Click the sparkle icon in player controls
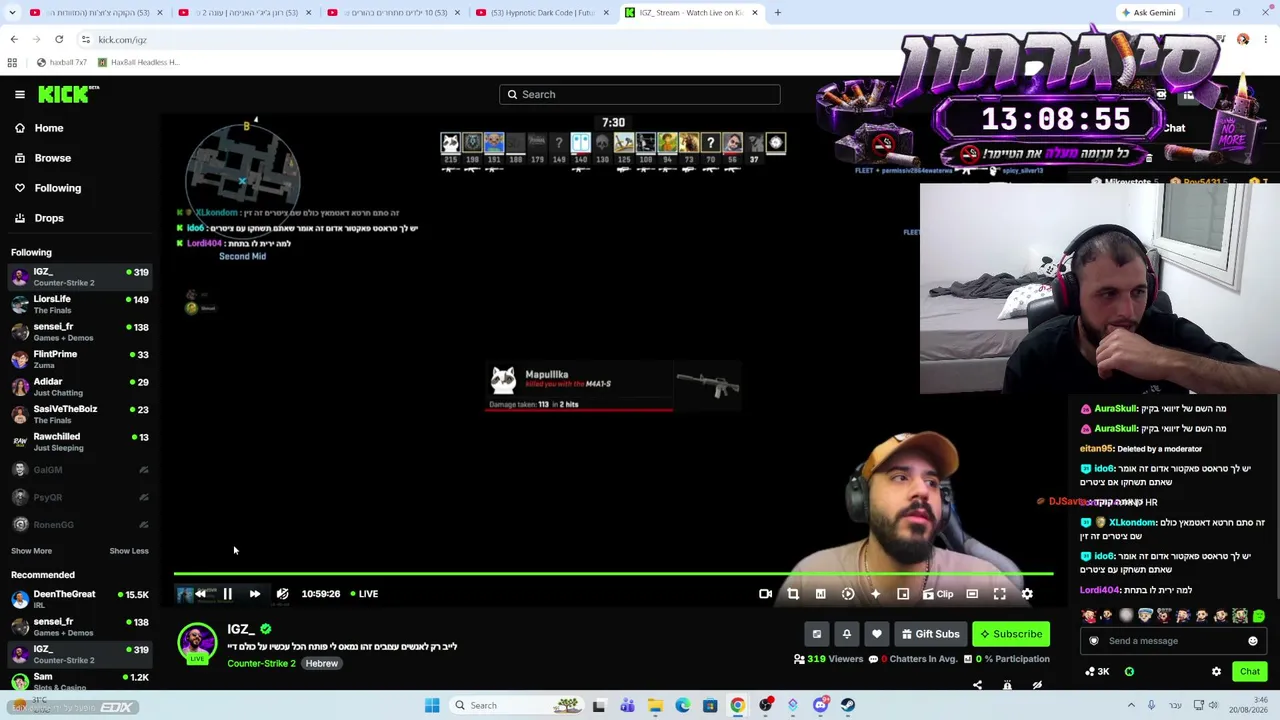The height and width of the screenshot is (720, 1280). [875, 594]
